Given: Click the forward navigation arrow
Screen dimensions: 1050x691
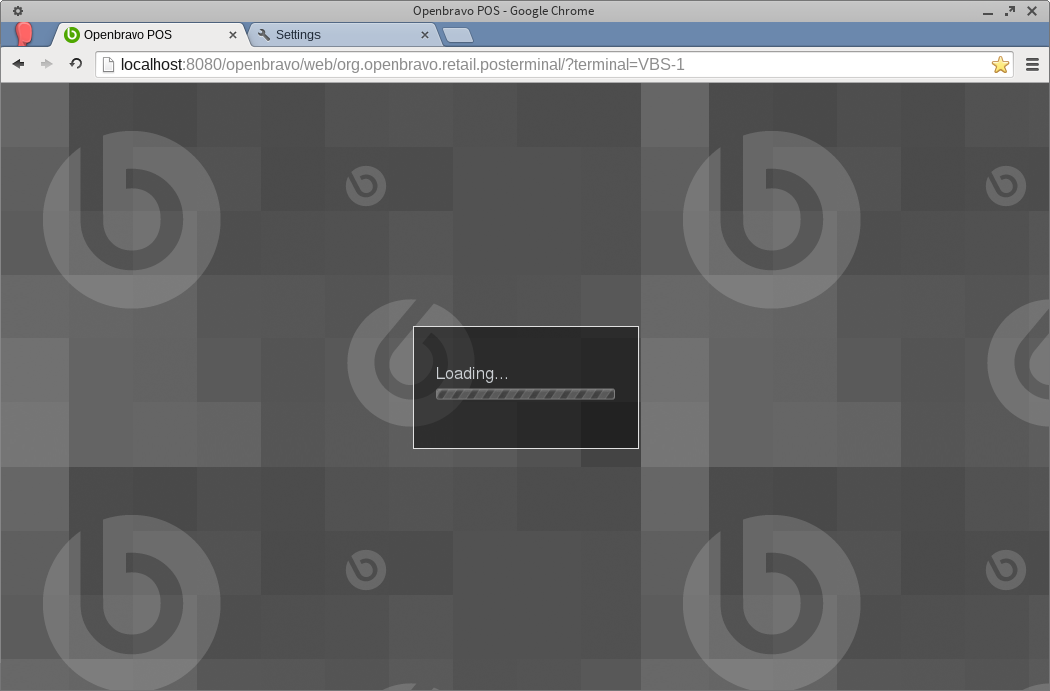Looking at the screenshot, I should (x=46, y=64).
